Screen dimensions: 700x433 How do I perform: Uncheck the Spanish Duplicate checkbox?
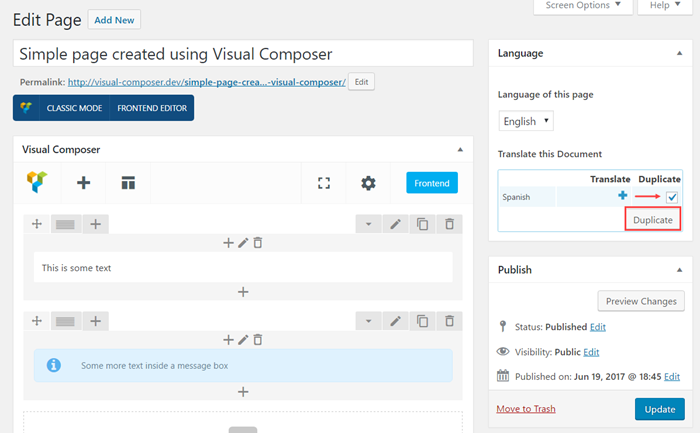coord(672,197)
